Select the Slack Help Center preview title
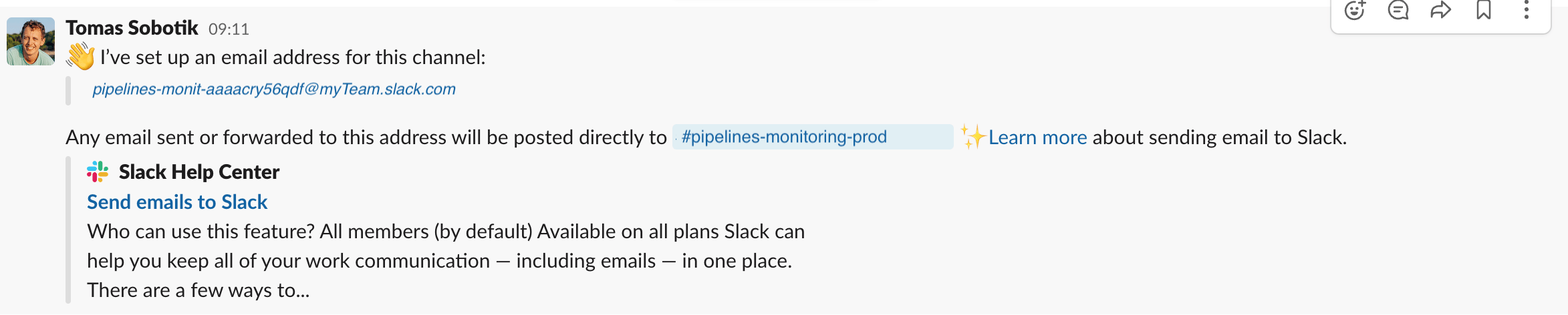 tap(199, 172)
